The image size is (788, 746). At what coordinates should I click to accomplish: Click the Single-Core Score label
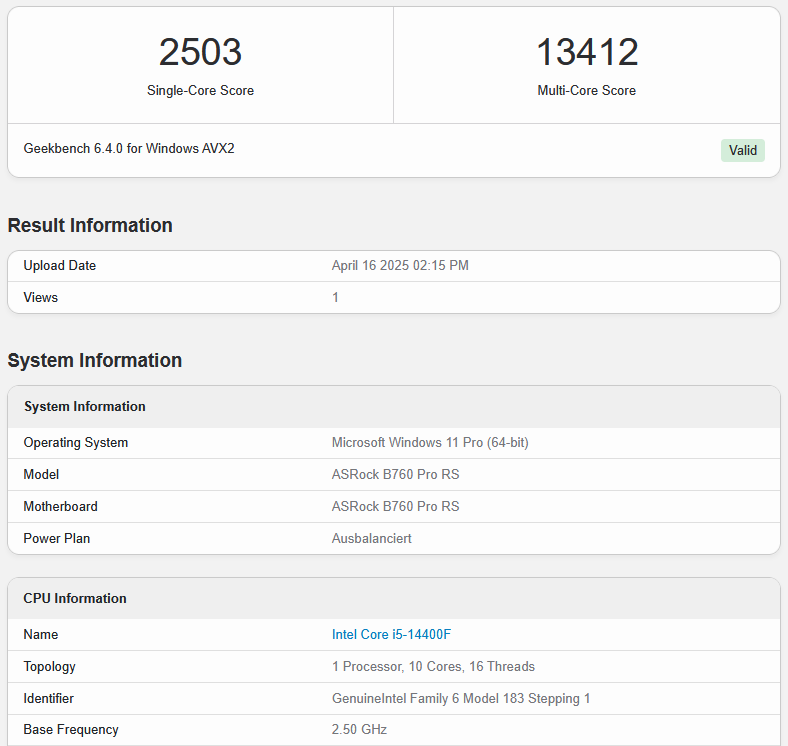[201, 90]
